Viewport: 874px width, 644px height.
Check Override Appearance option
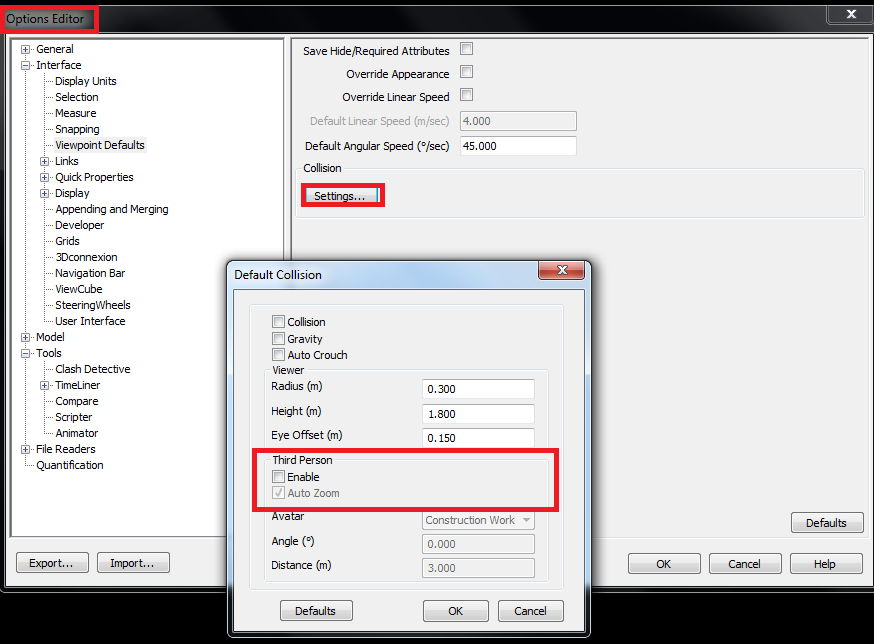tap(465, 72)
